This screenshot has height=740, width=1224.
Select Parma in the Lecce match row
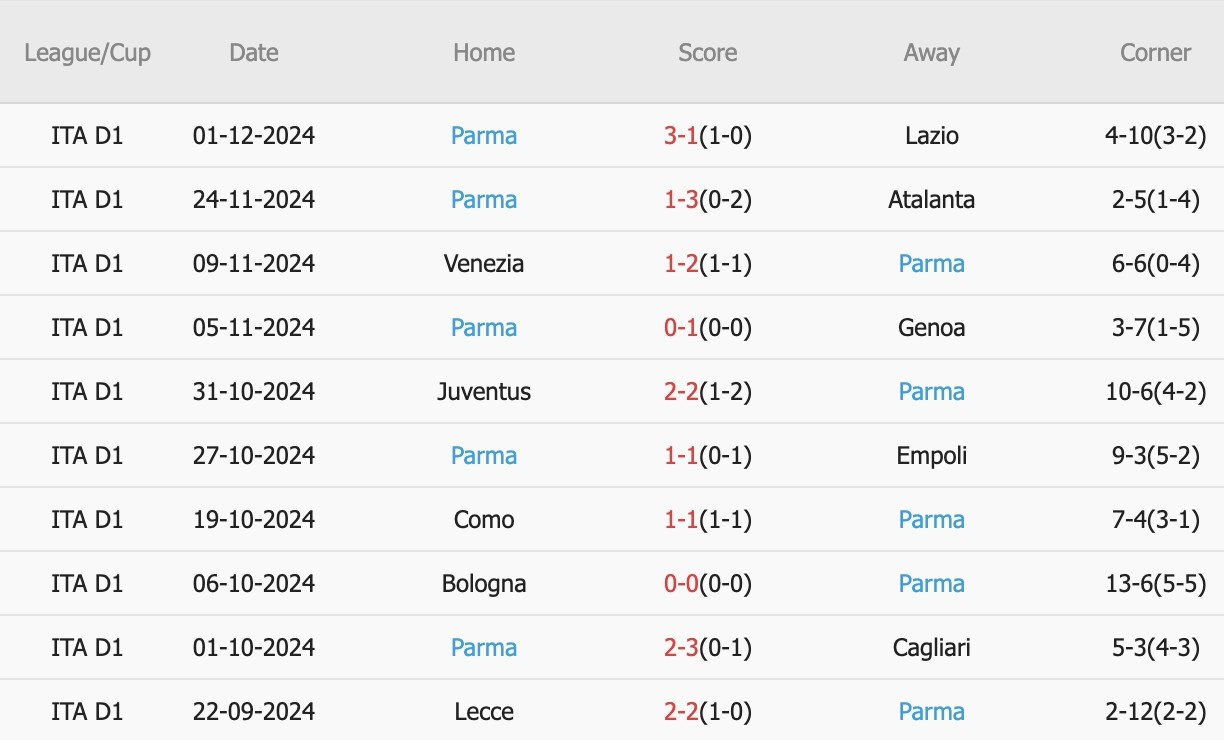click(x=932, y=711)
